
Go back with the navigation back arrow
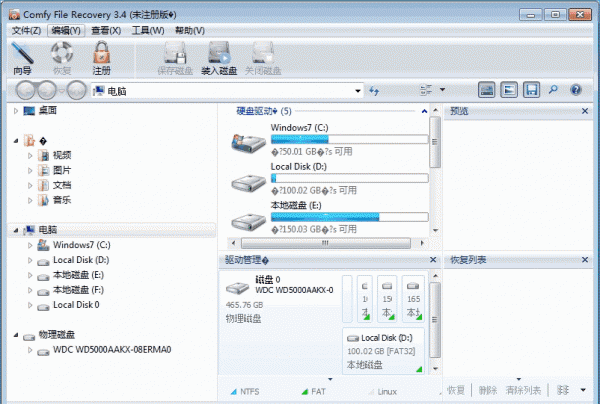point(26,91)
